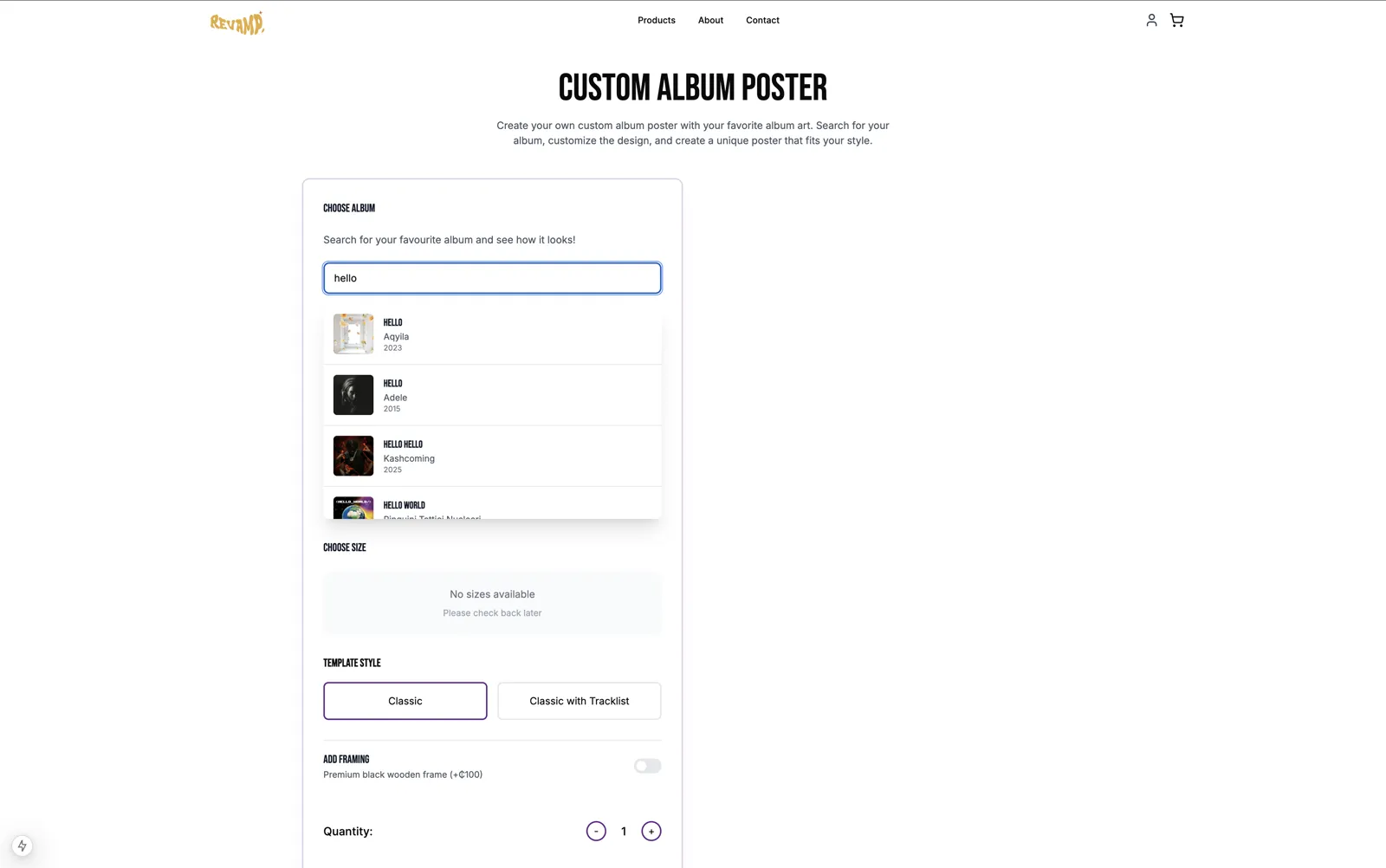
Task: Decrease quantity with the minus button
Action: tap(596, 832)
